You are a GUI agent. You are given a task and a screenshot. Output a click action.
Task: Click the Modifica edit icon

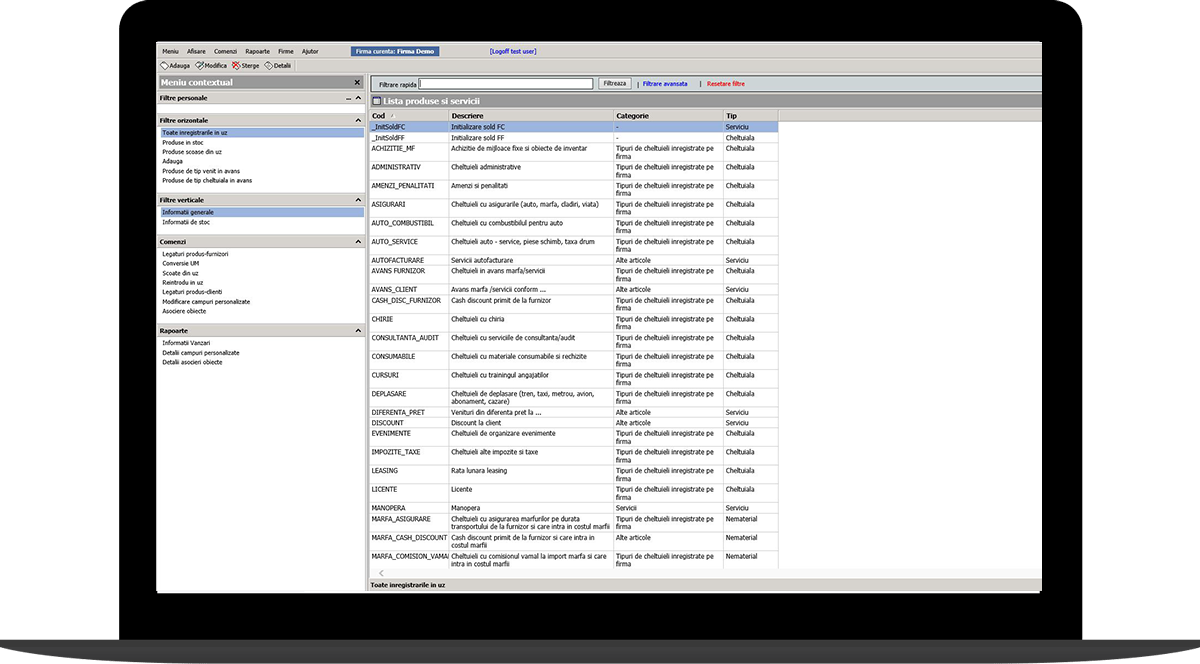tap(200, 66)
